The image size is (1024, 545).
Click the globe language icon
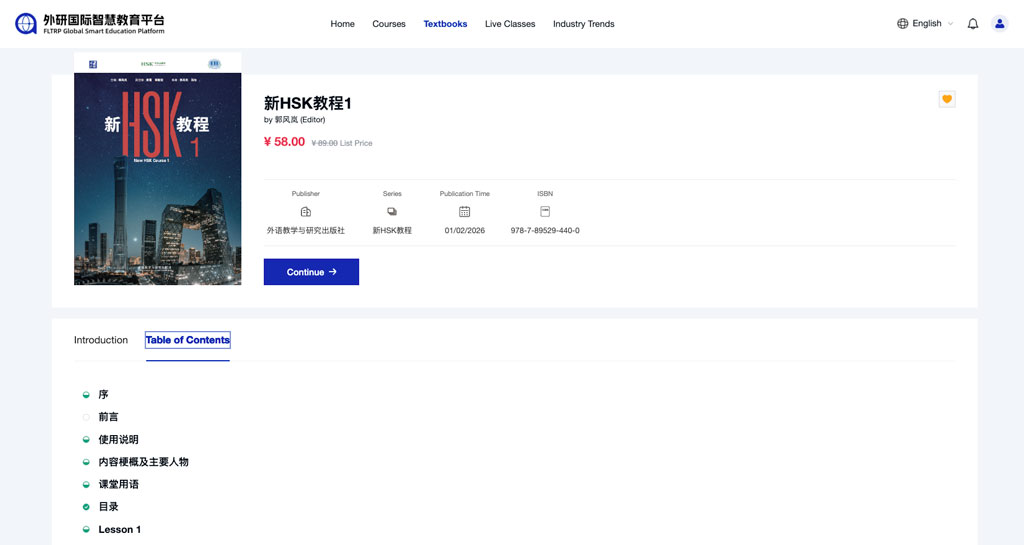click(903, 24)
